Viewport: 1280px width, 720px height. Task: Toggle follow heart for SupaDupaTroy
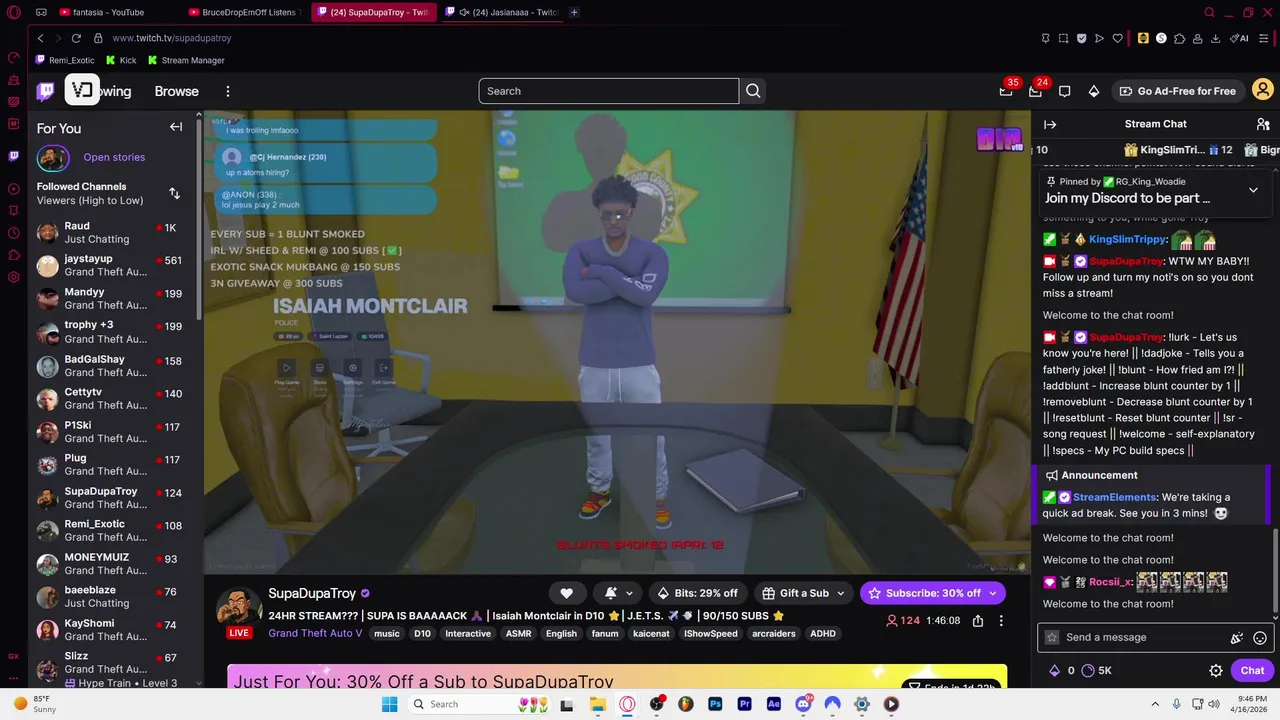[x=566, y=593]
